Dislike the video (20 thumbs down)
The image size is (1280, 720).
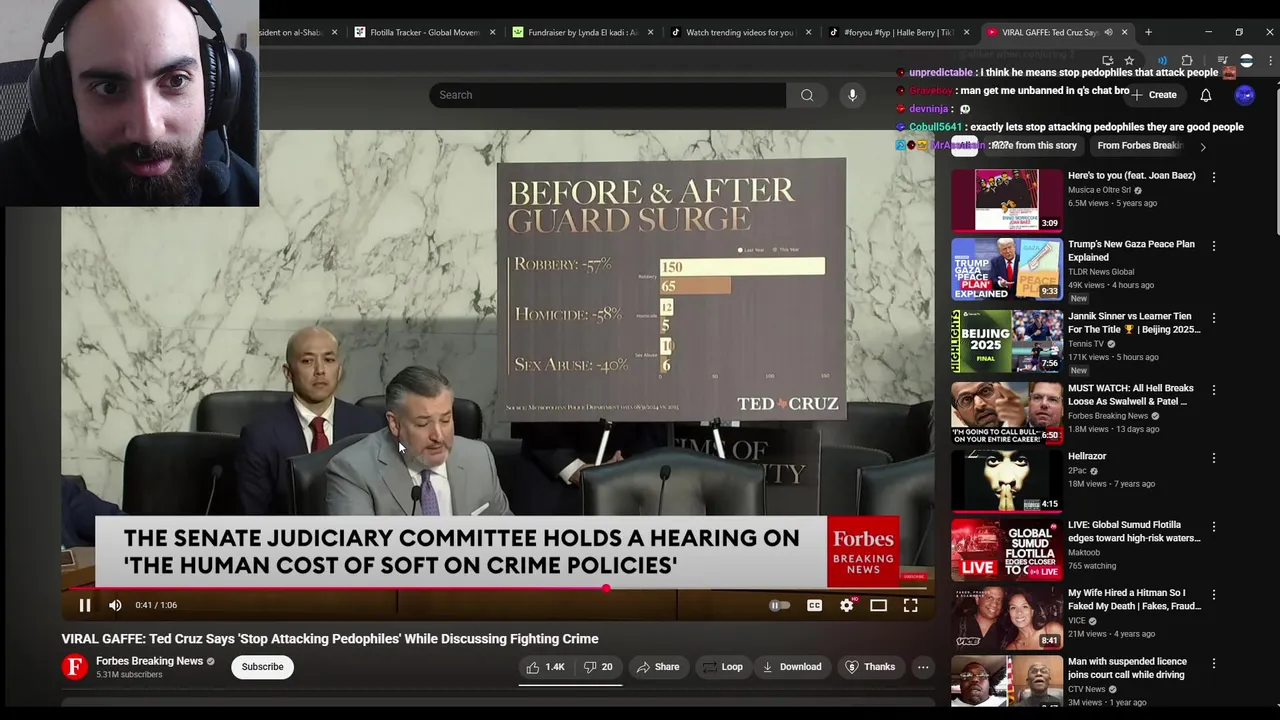tap(598, 667)
